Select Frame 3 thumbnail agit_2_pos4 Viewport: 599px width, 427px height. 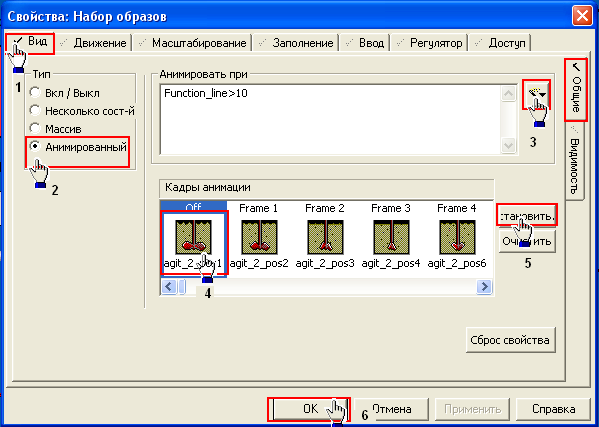click(x=391, y=237)
